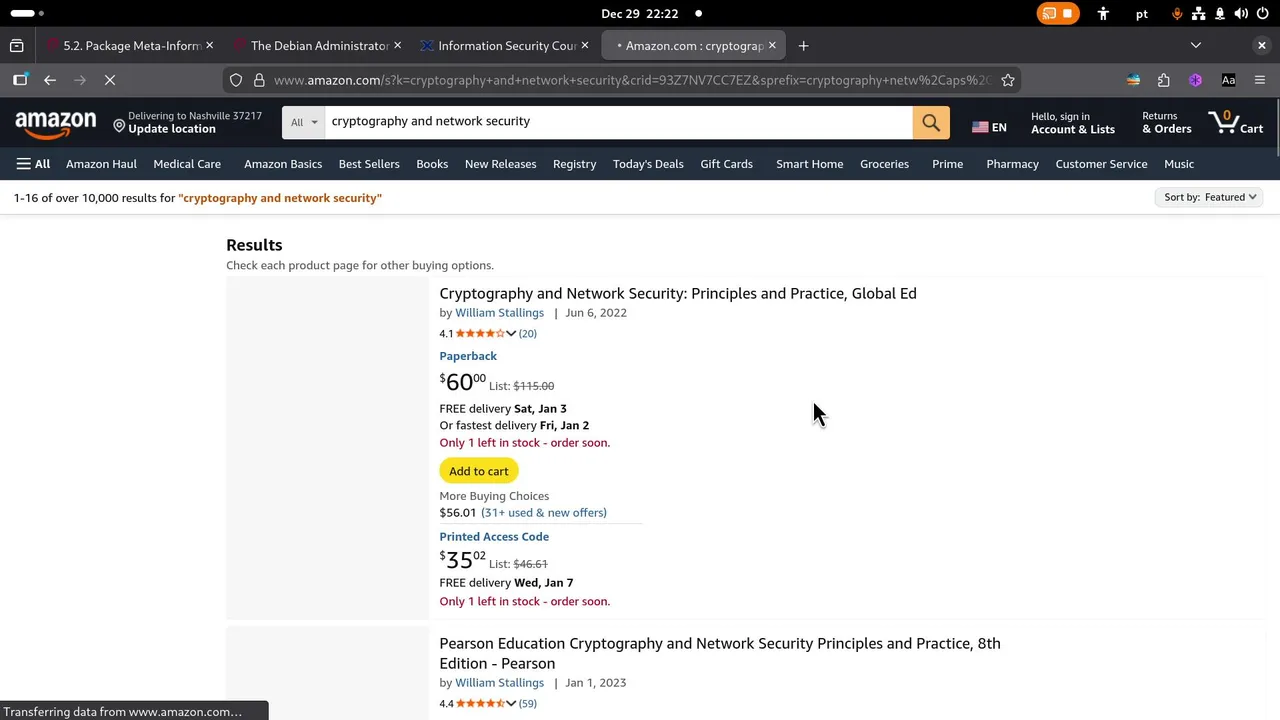Open the William Stallings author link
1280x720 pixels.
499,313
